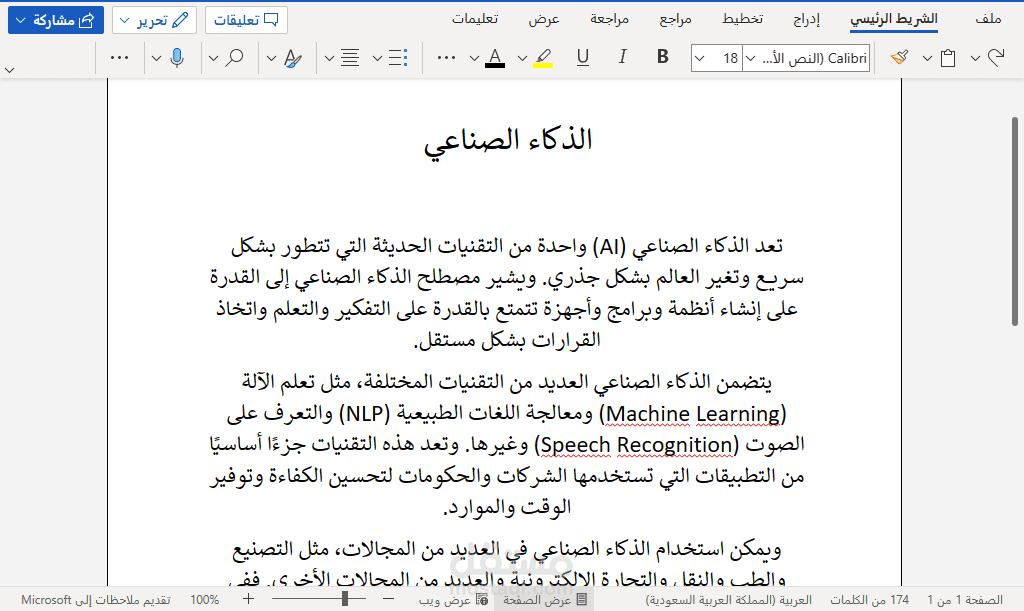The width and height of the screenshot is (1024, 611).
Task: Select the Styles brush icon
Action: pos(292,58)
